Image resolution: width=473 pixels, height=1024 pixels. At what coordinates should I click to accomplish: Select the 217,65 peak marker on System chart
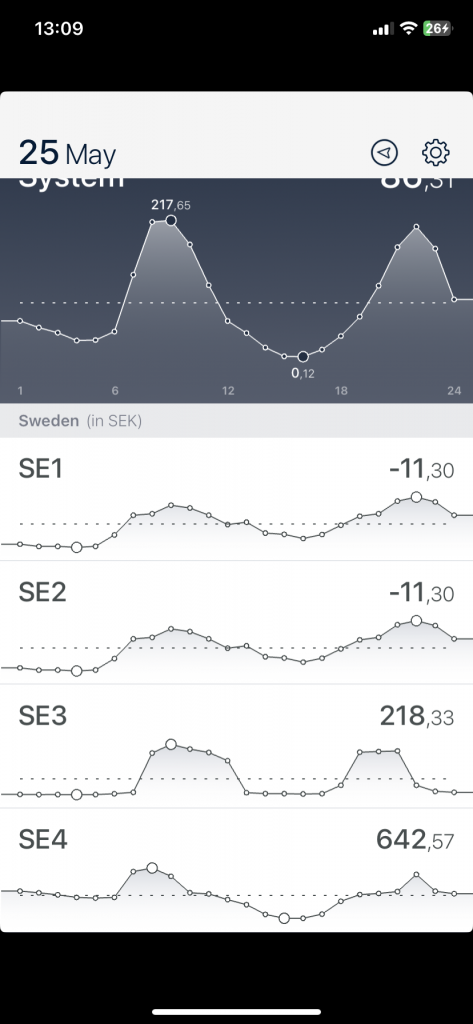coord(171,221)
